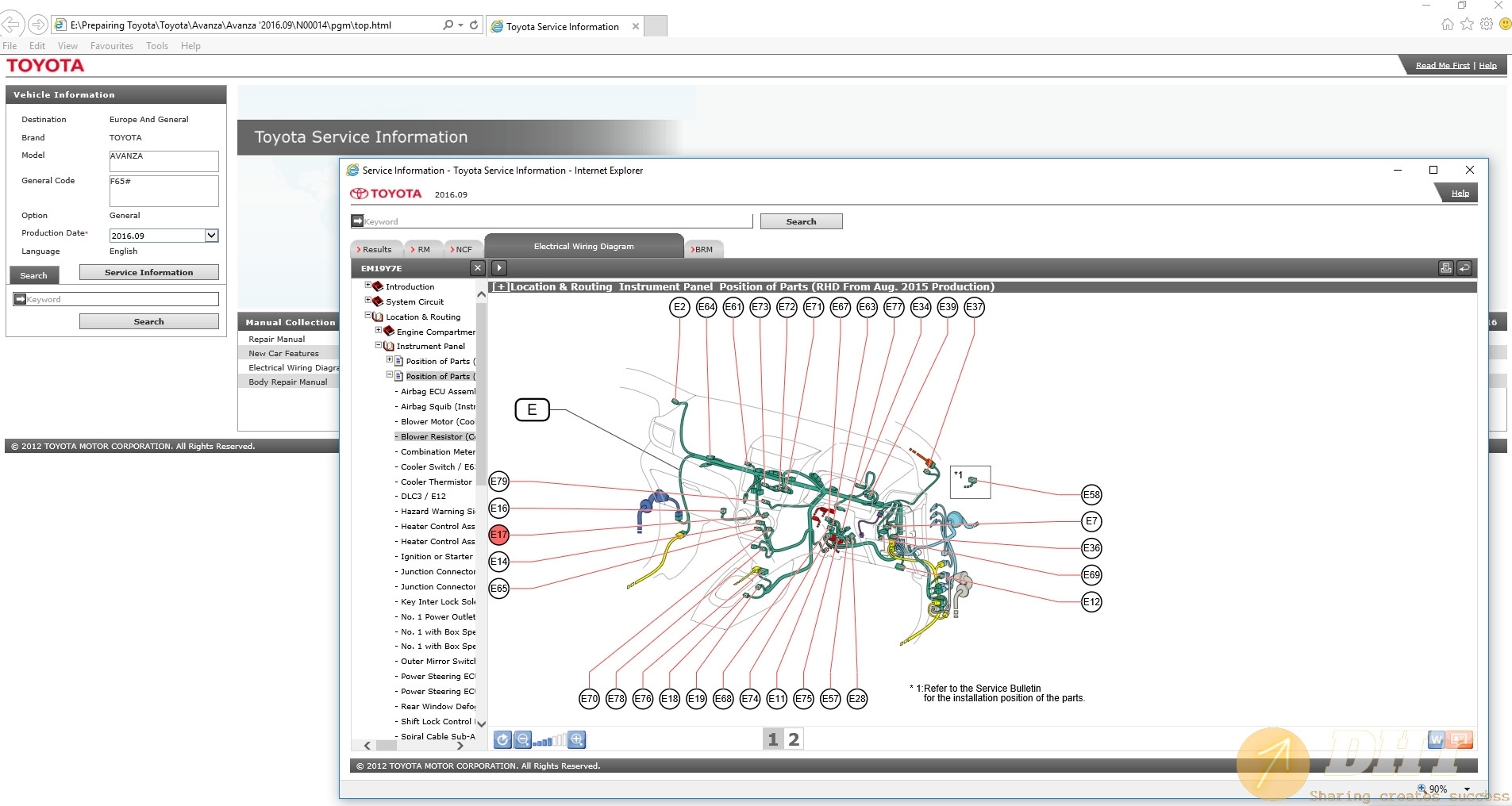Image resolution: width=1512 pixels, height=806 pixels.
Task: Open Body Repair Manual entry
Action: point(288,382)
